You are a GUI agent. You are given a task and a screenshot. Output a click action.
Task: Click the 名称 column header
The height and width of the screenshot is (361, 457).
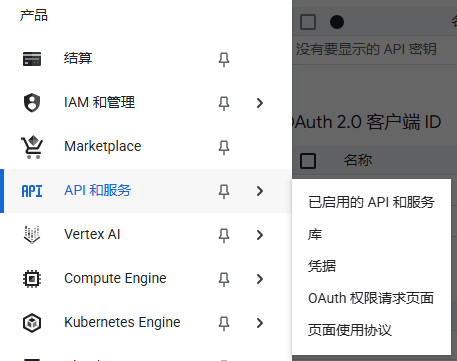pyautogui.click(x=358, y=160)
